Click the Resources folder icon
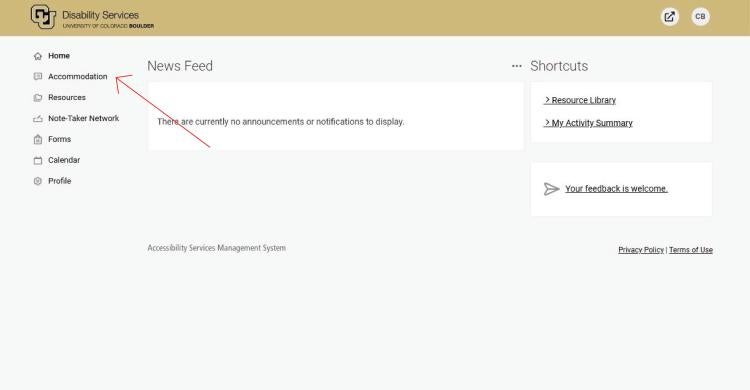The image size is (750, 390). [x=38, y=98]
